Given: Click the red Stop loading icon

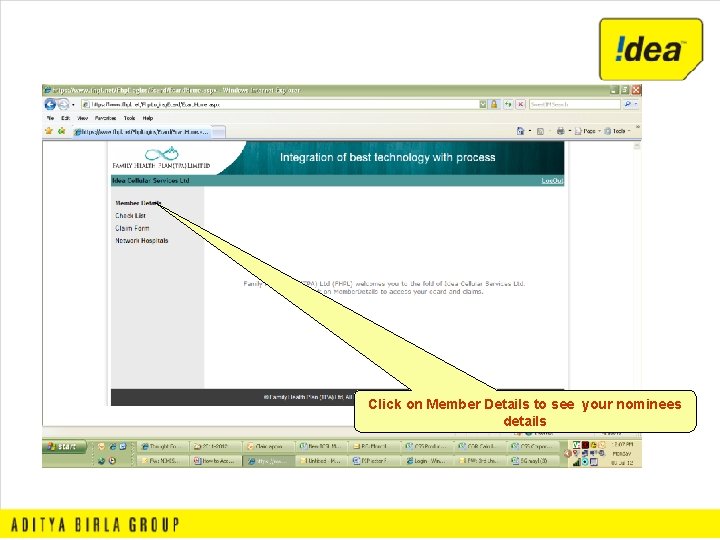Looking at the screenshot, I should (520, 105).
